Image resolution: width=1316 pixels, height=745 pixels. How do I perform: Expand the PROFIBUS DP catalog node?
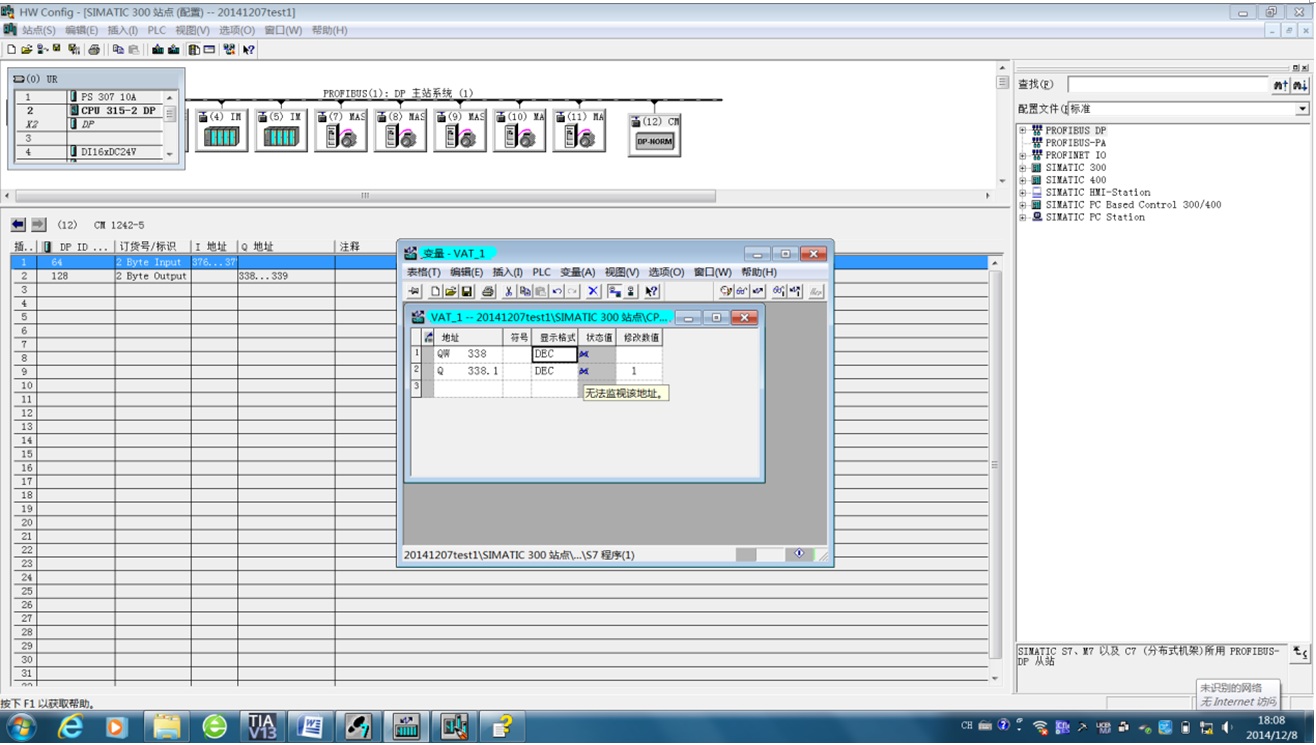tap(1023, 131)
